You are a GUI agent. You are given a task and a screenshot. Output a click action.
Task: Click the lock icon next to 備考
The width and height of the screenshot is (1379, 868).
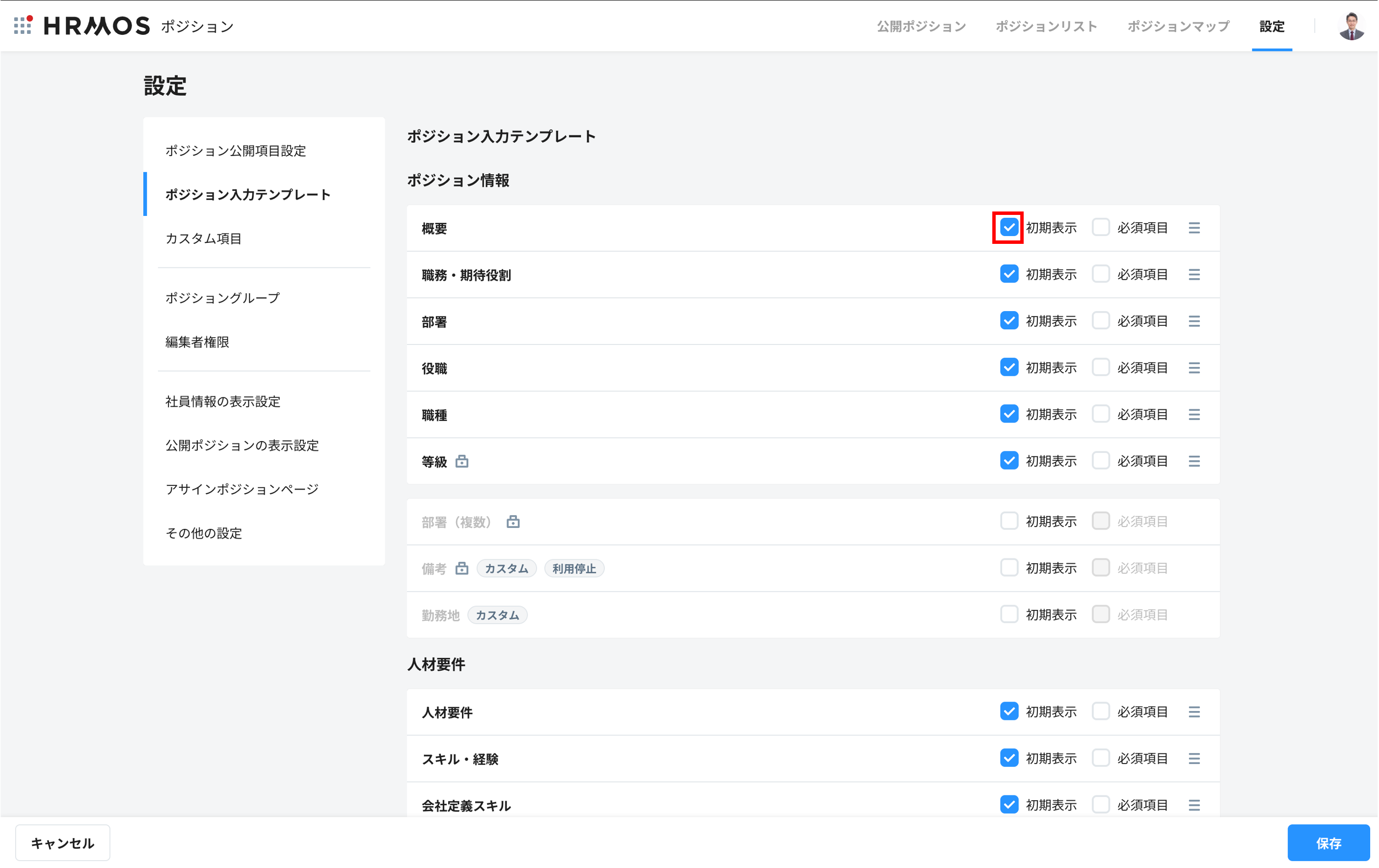click(462, 568)
